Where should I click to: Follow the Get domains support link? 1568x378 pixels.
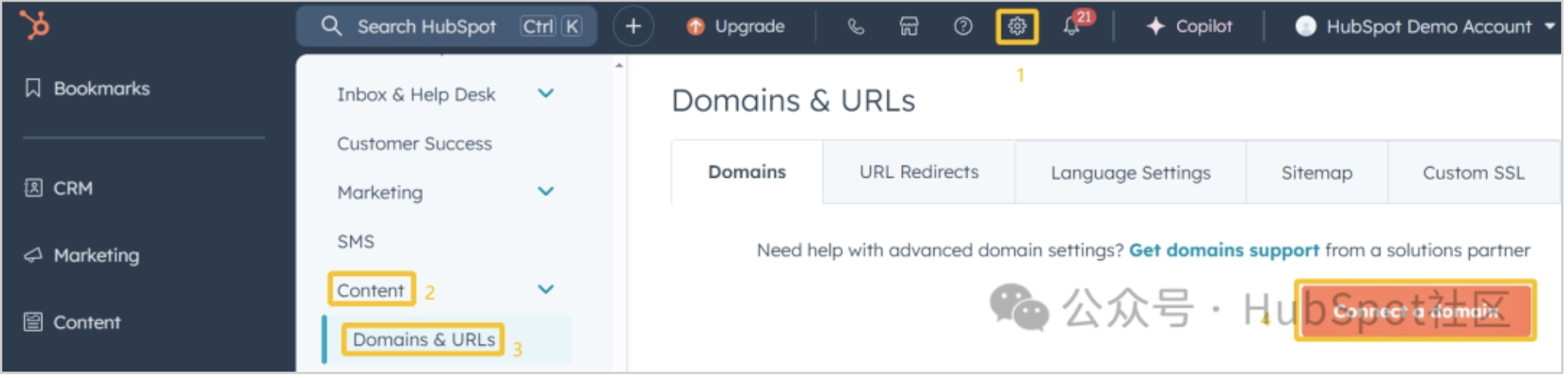pos(1224,250)
